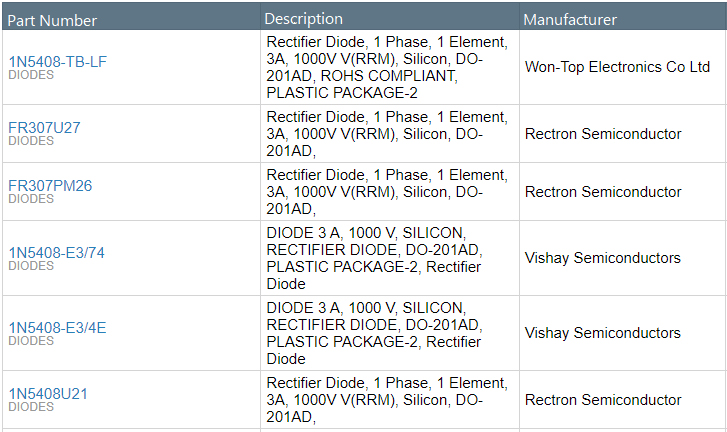Click the description of 1N5408-TB-LF
Screen dimensions: 727x432
click(388, 67)
